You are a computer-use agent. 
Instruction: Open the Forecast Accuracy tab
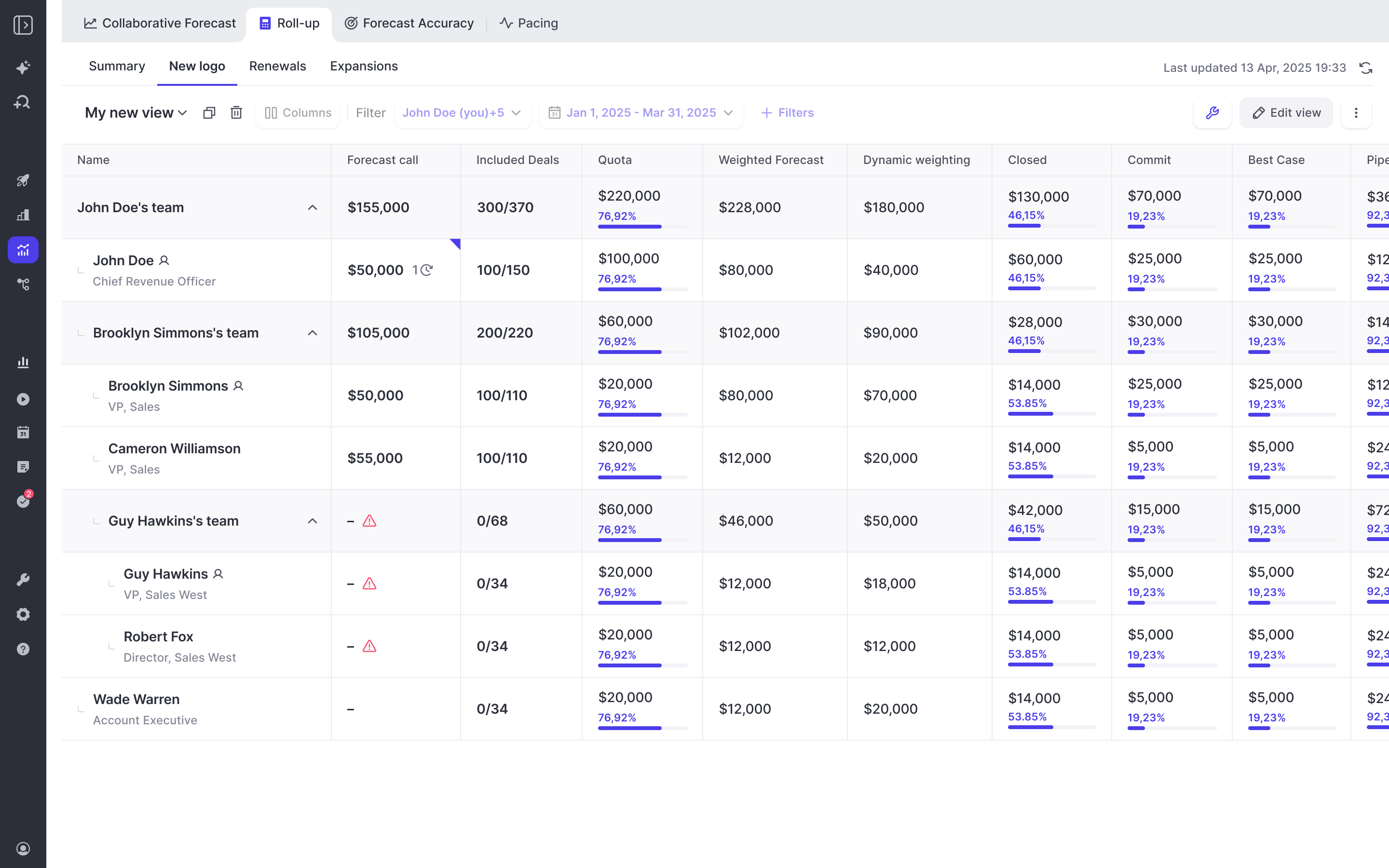pos(409,23)
